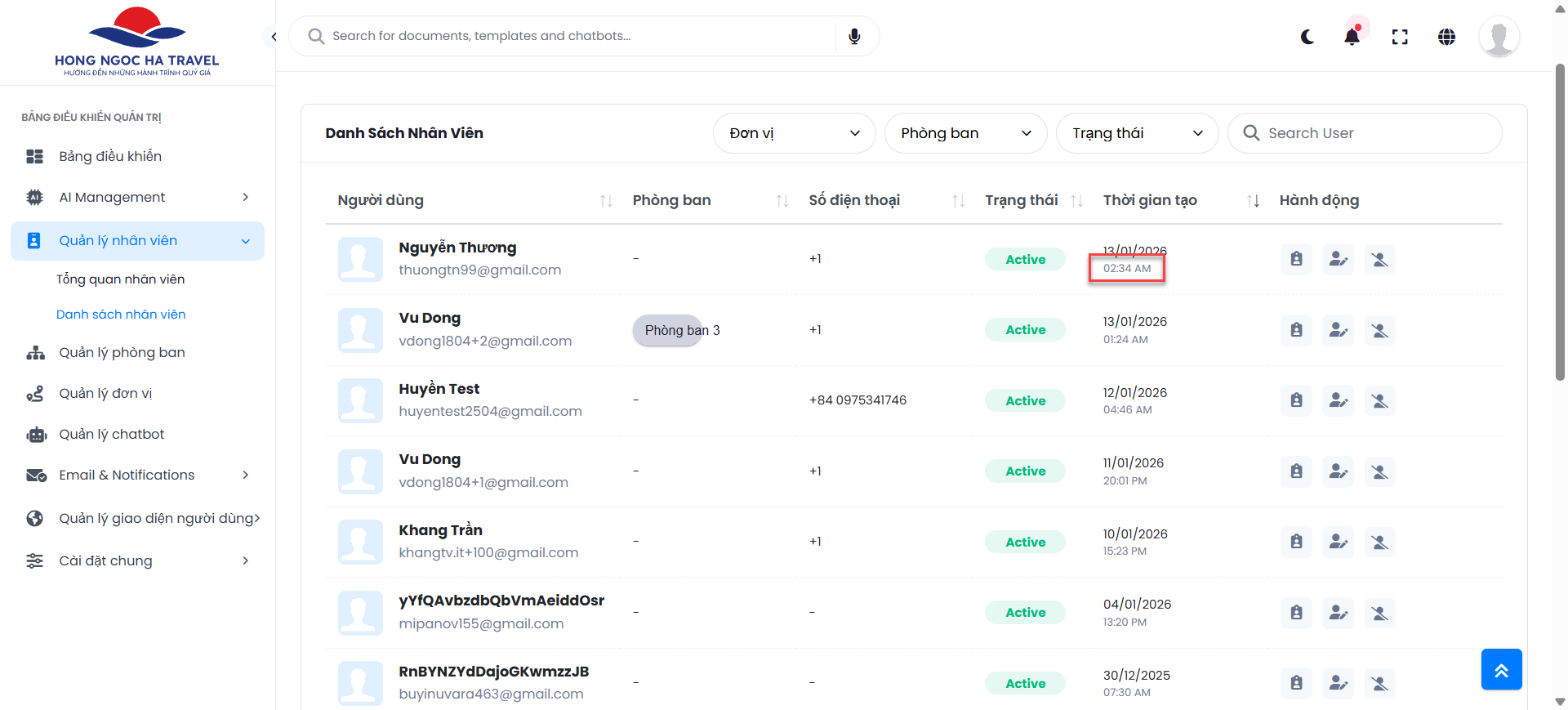Enter fullscreen mode via the header icon
This screenshot has height=710, width=1568.
pos(1400,37)
